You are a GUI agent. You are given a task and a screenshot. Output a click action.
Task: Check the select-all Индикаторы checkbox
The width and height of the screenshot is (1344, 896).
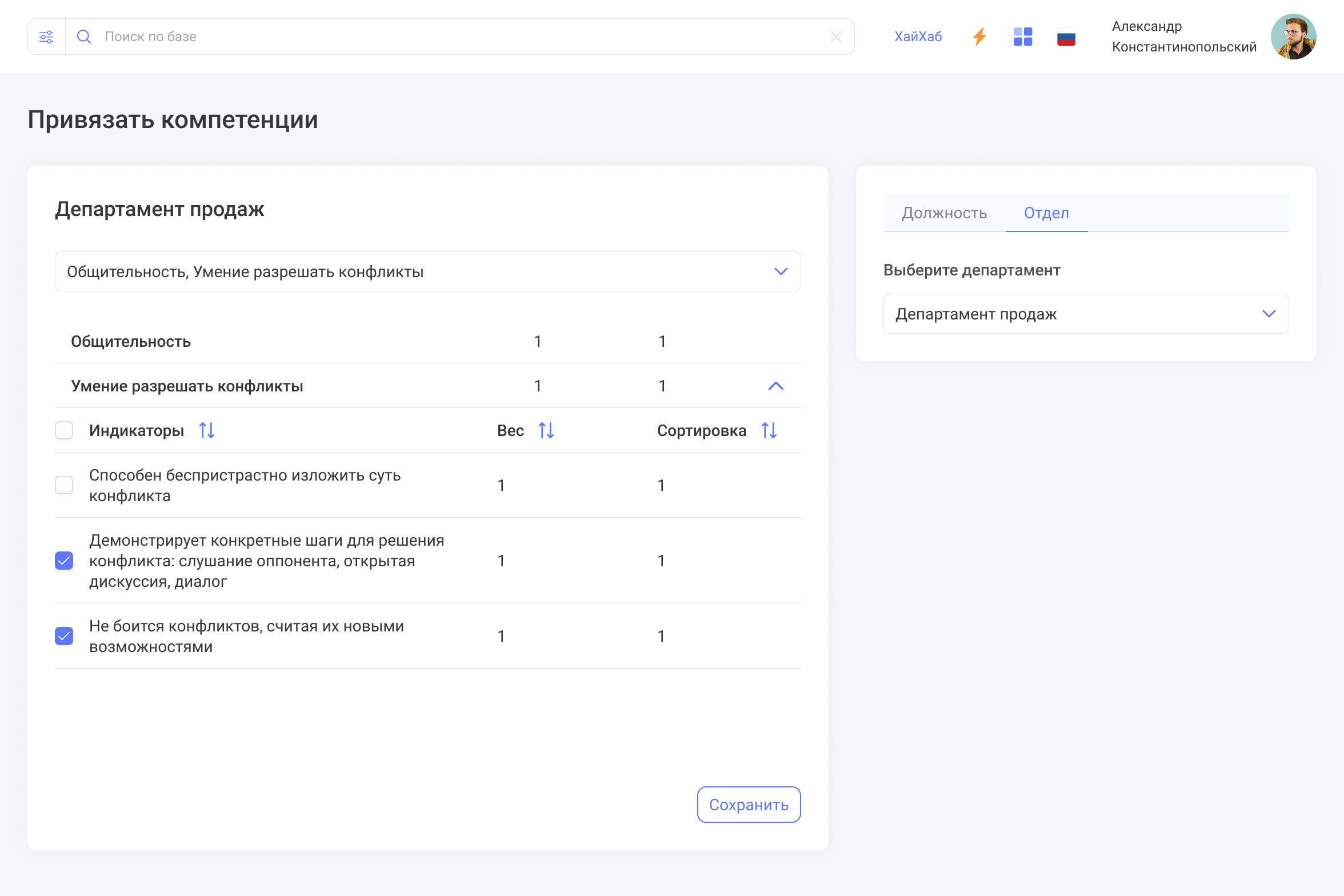[x=64, y=430]
